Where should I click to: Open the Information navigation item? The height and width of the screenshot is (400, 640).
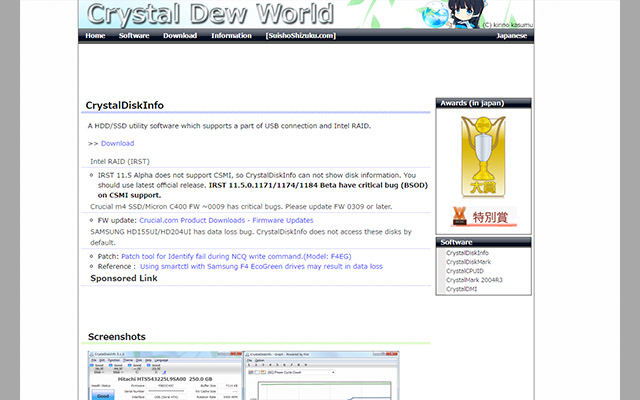click(x=231, y=36)
